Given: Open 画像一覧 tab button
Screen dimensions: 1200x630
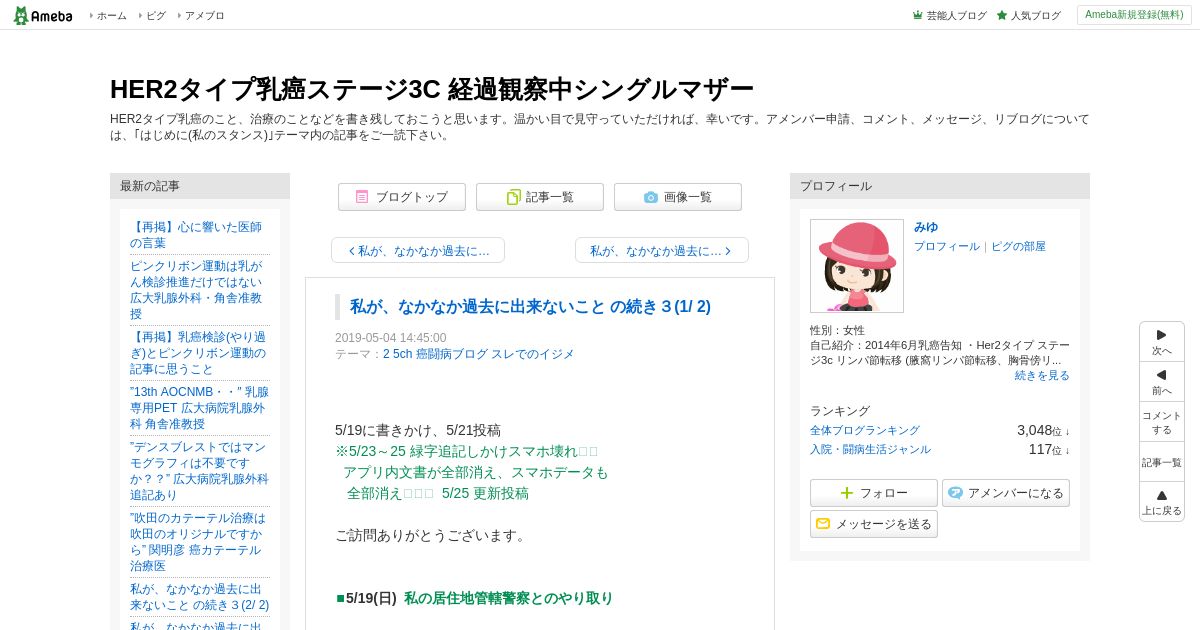Looking at the screenshot, I should pyautogui.click(x=678, y=197).
